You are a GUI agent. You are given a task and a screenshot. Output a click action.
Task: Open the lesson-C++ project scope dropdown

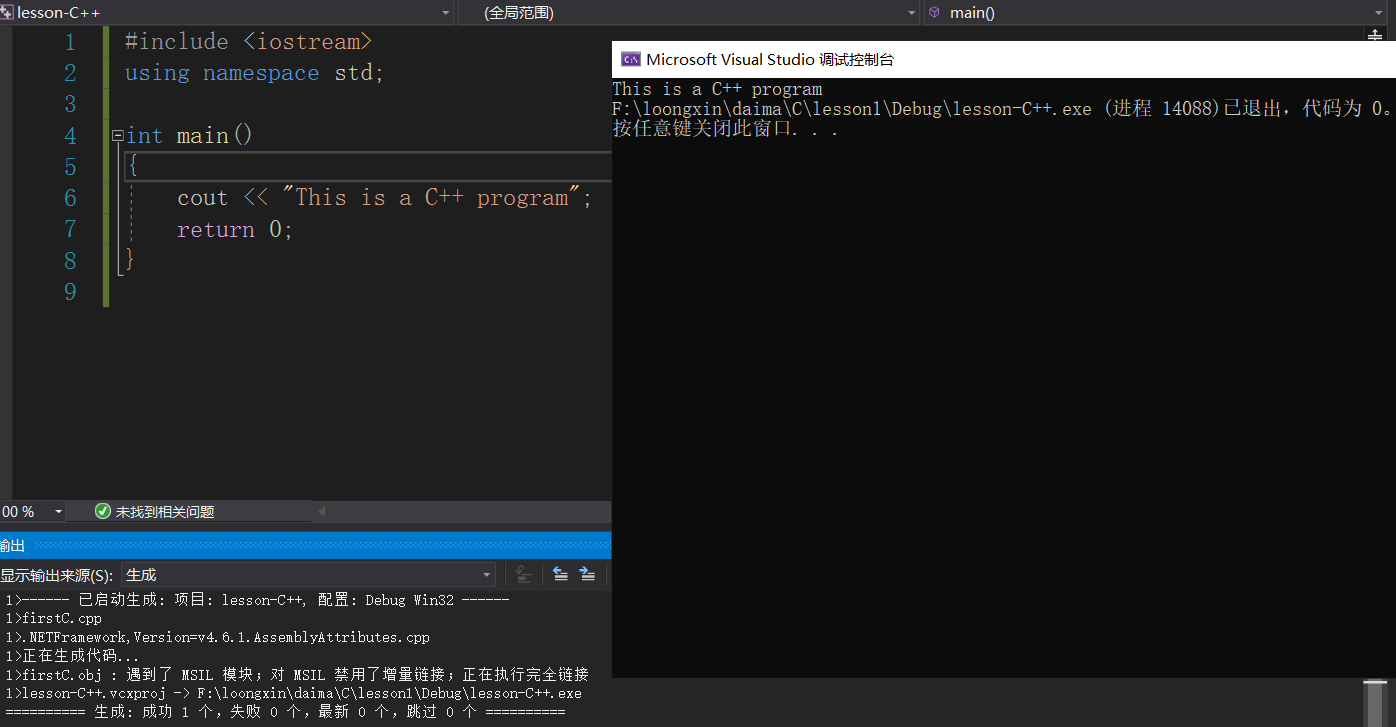tap(227, 12)
